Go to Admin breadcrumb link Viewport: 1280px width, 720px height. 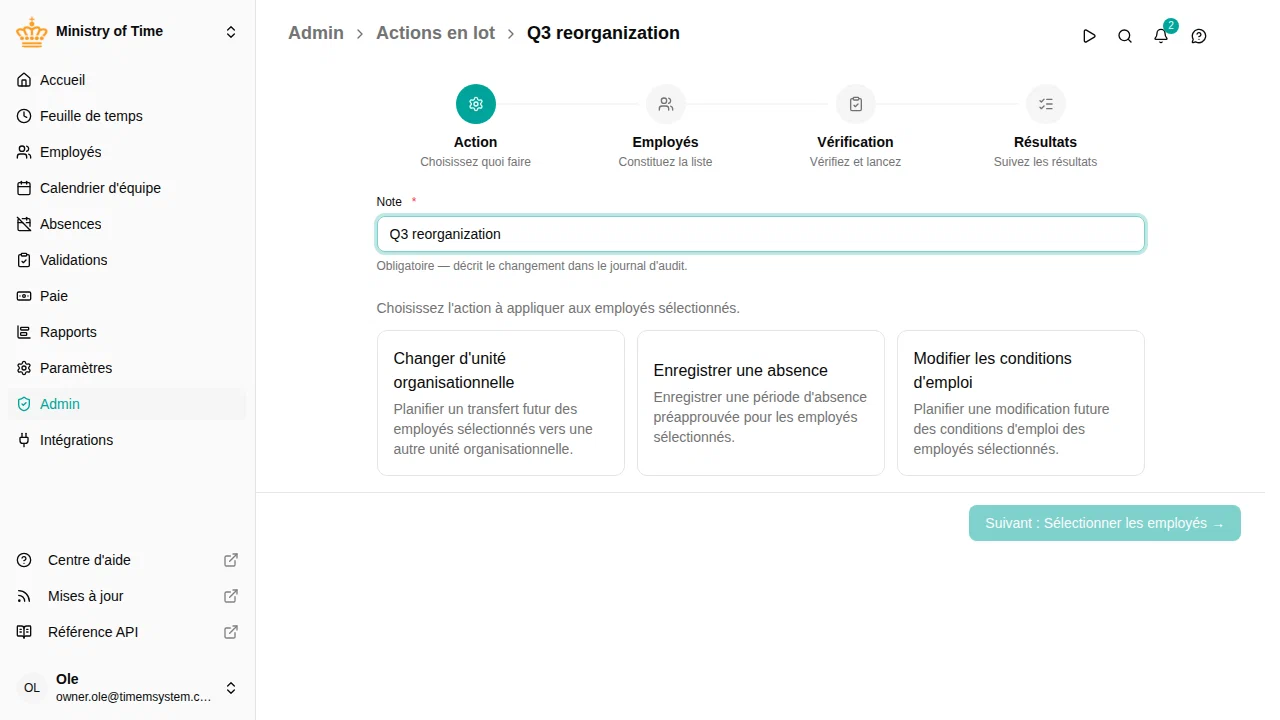pyautogui.click(x=316, y=33)
